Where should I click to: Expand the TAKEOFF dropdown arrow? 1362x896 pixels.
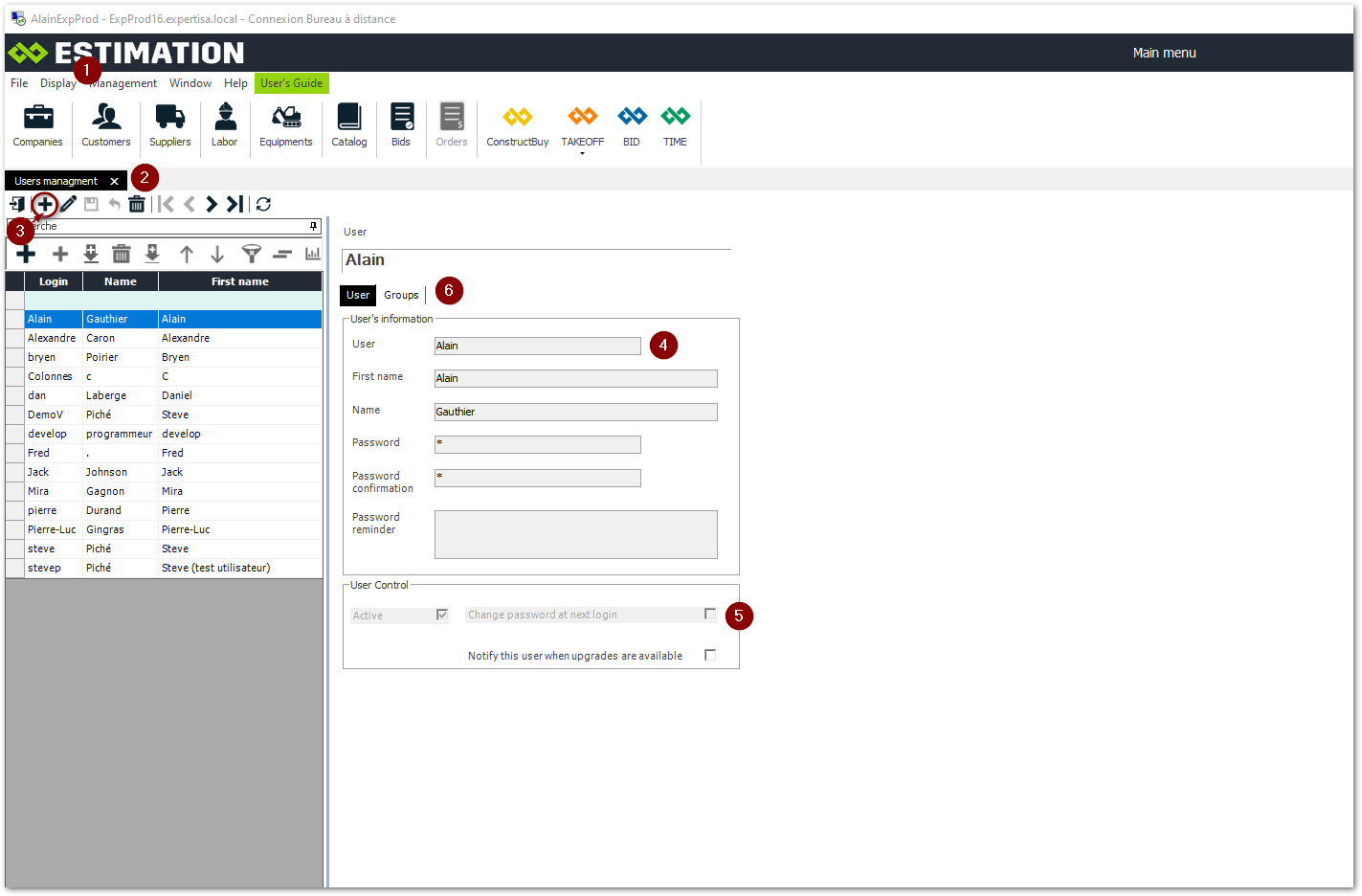click(x=582, y=154)
